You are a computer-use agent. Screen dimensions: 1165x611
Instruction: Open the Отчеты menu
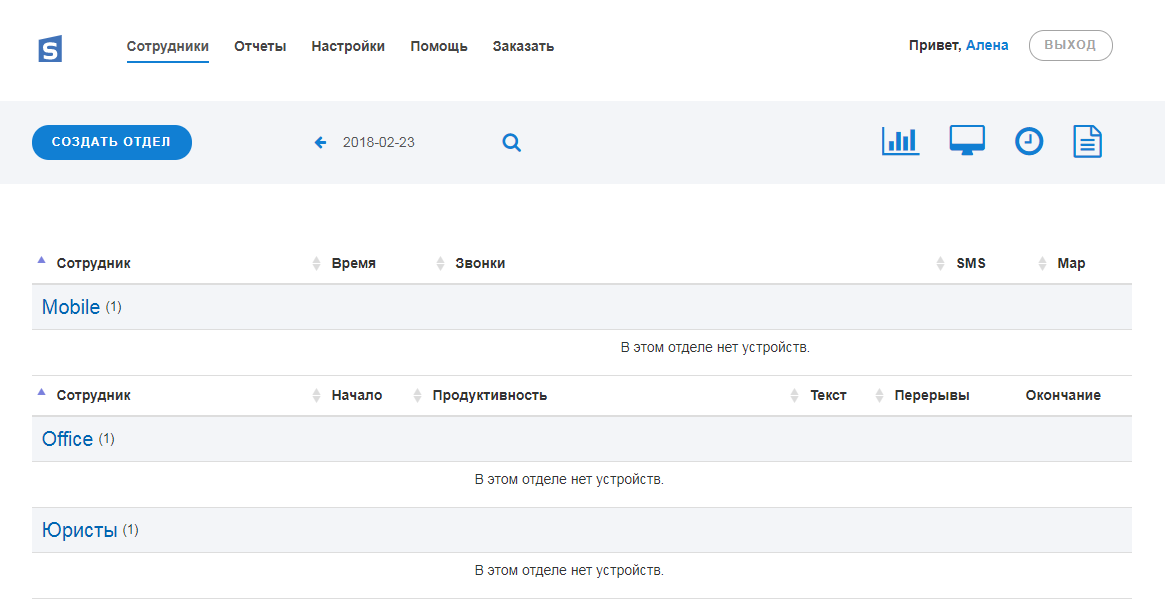(260, 46)
